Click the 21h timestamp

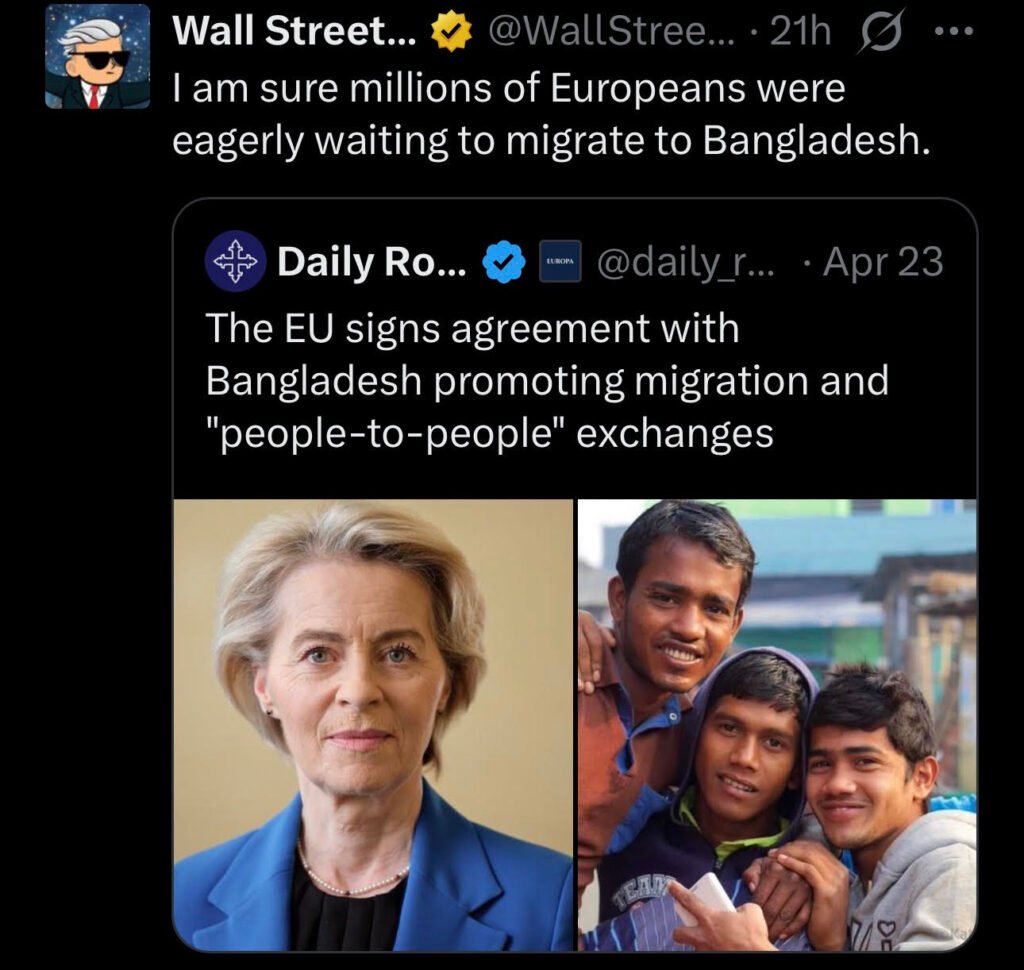(x=800, y=33)
